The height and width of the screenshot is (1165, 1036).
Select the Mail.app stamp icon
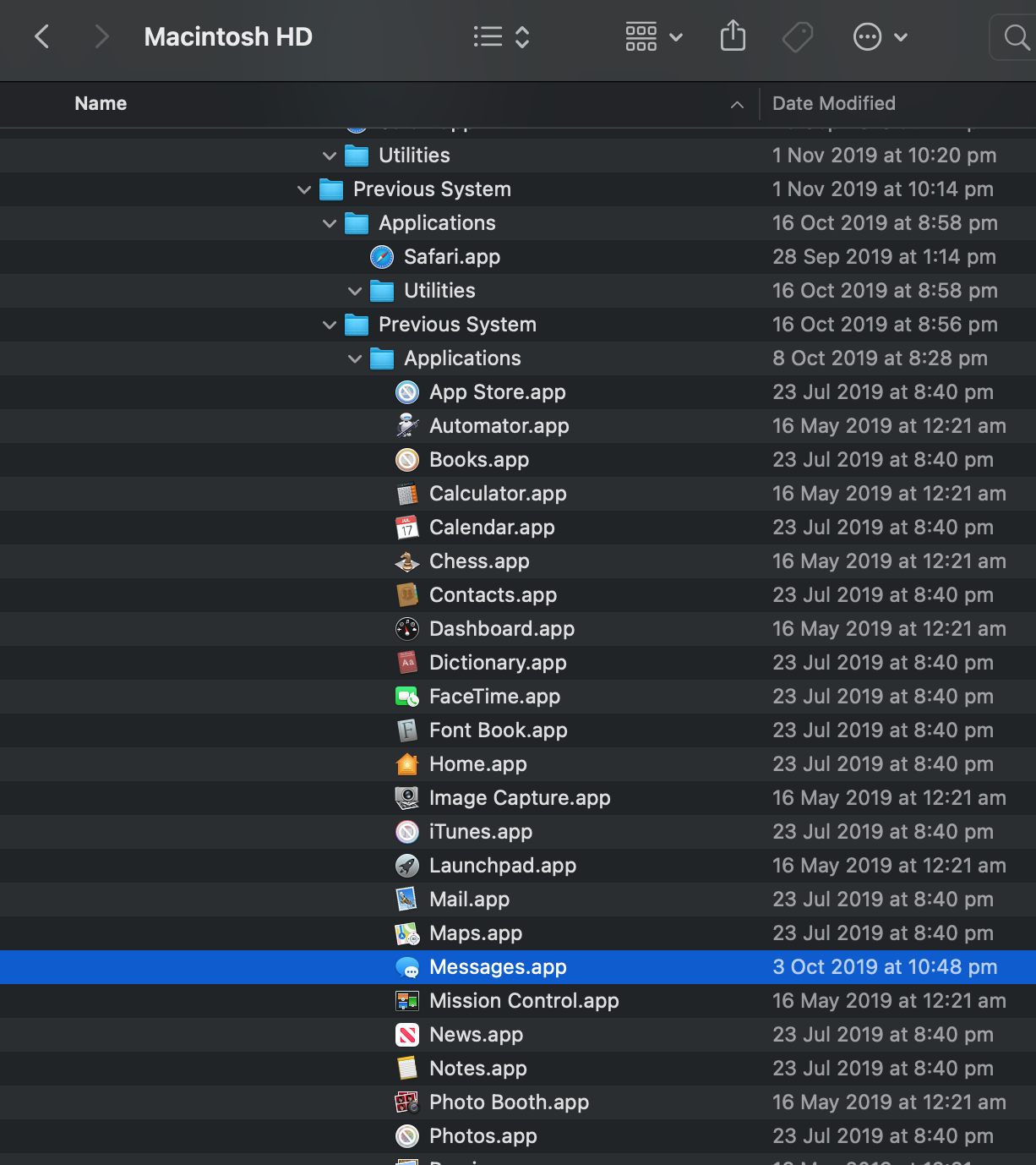(407, 900)
